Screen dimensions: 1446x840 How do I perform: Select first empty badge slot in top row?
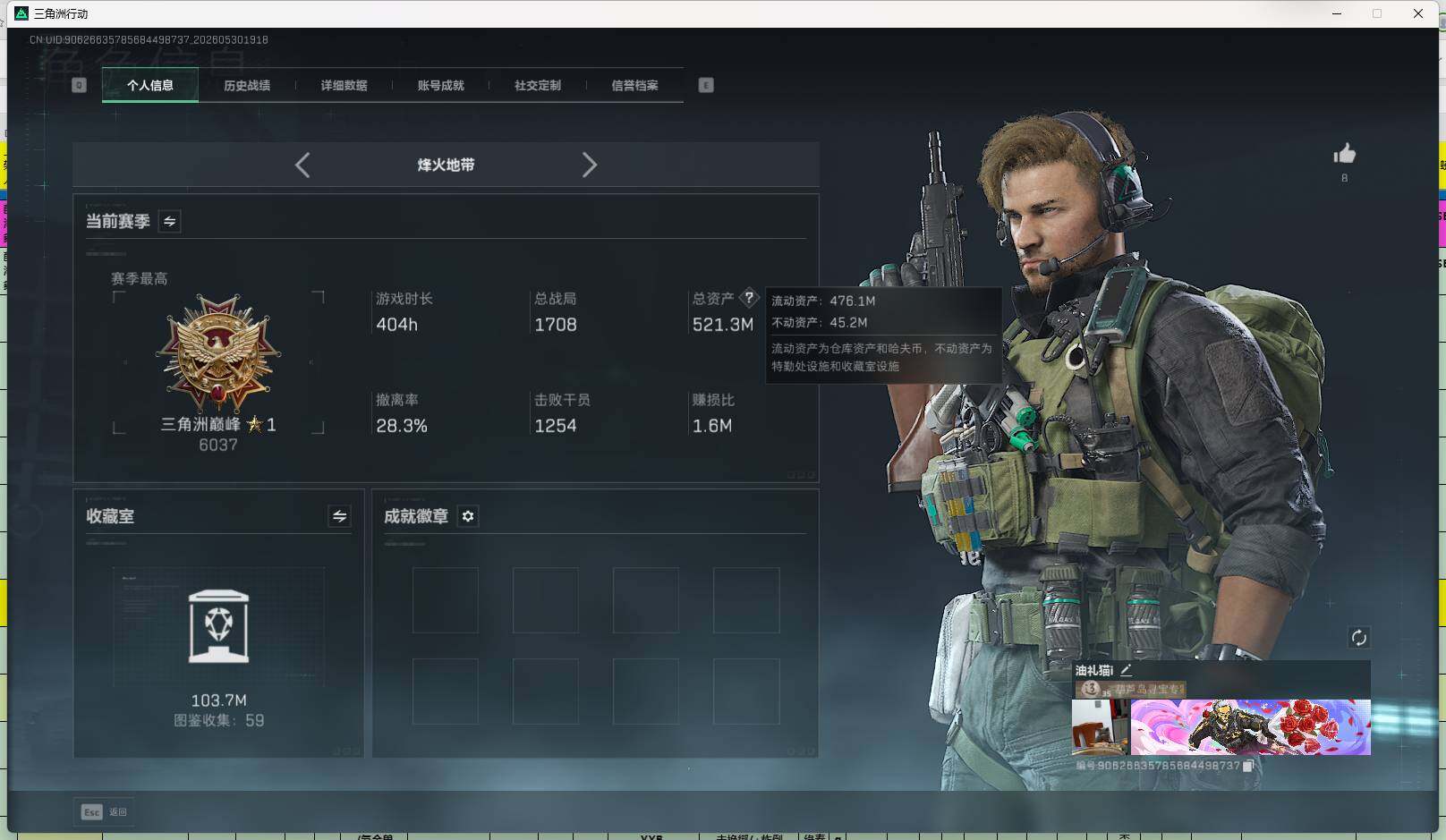click(x=446, y=600)
